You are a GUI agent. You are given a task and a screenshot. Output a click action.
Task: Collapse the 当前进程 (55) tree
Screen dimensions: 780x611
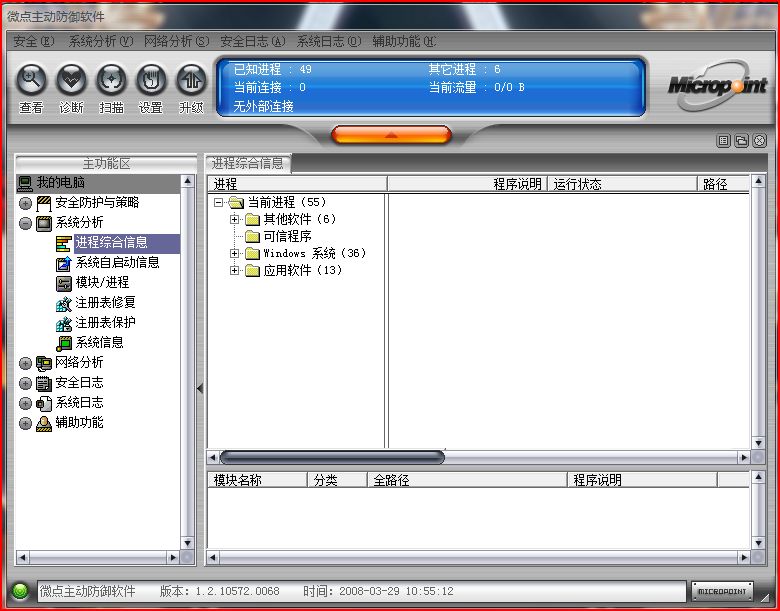pos(218,203)
